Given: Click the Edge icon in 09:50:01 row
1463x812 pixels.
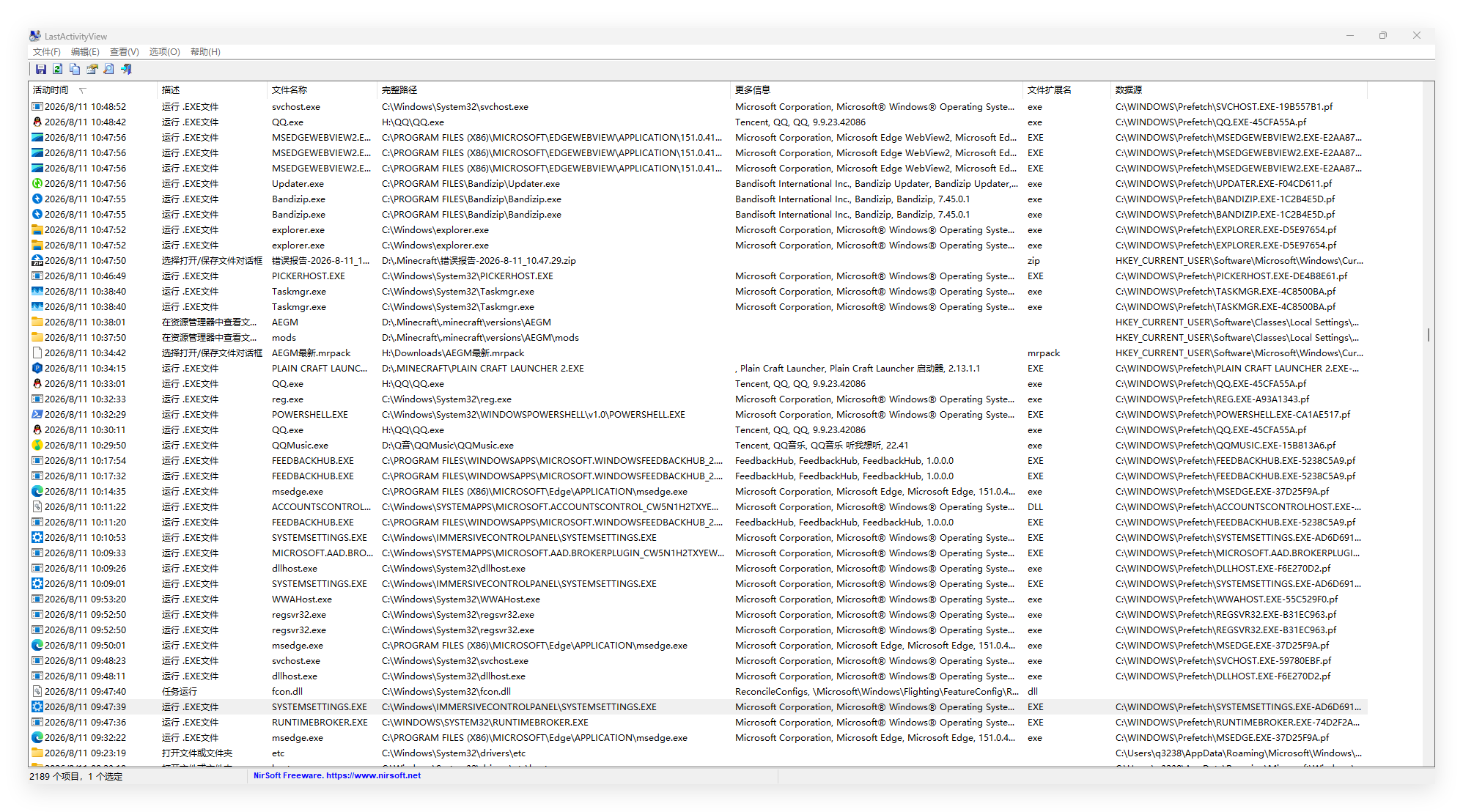Looking at the screenshot, I should click(x=37, y=646).
